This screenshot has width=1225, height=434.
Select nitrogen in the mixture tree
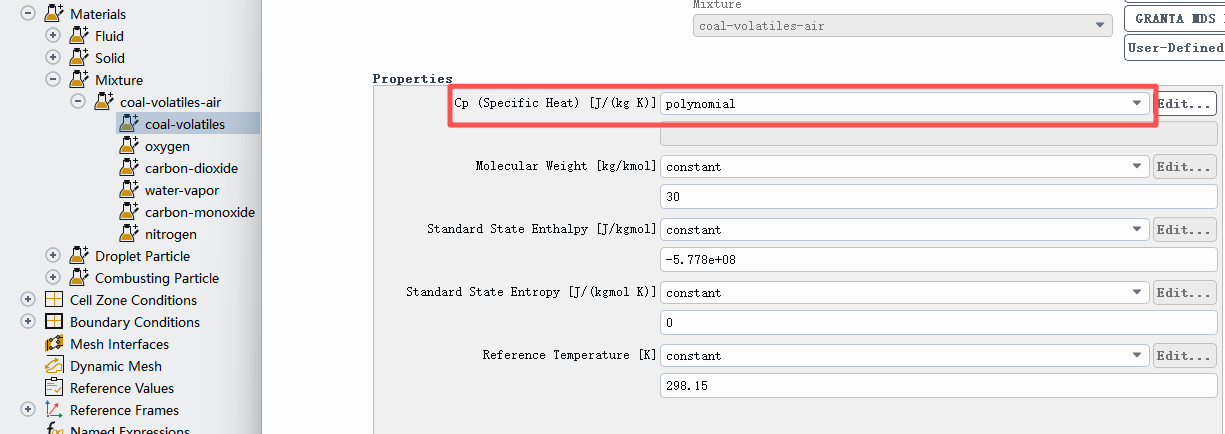[x=170, y=234]
